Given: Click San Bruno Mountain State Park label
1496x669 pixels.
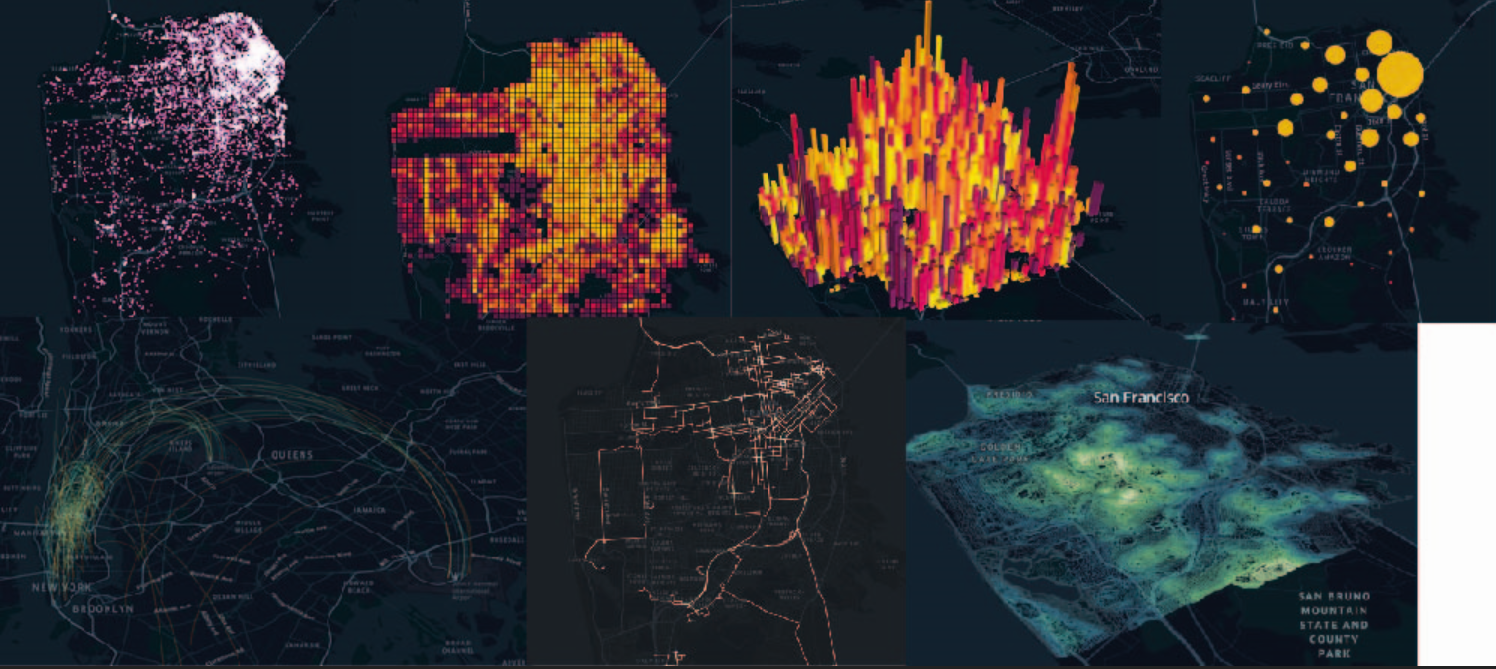Looking at the screenshot, I should tap(1336, 625).
